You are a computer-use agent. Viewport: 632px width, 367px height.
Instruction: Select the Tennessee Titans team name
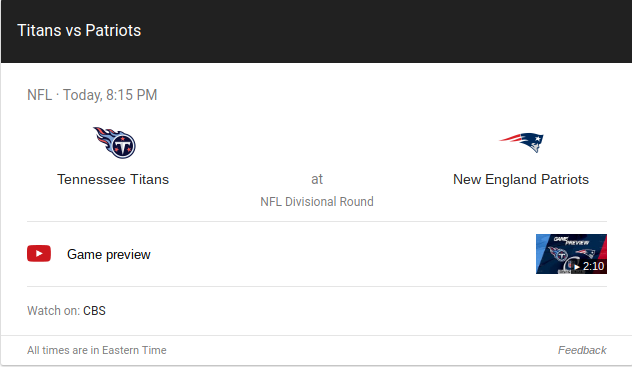pyautogui.click(x=113, y=179)
